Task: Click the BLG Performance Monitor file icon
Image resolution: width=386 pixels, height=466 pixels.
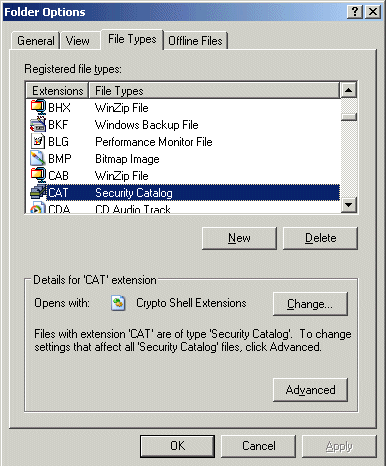Action: point(38,141)
